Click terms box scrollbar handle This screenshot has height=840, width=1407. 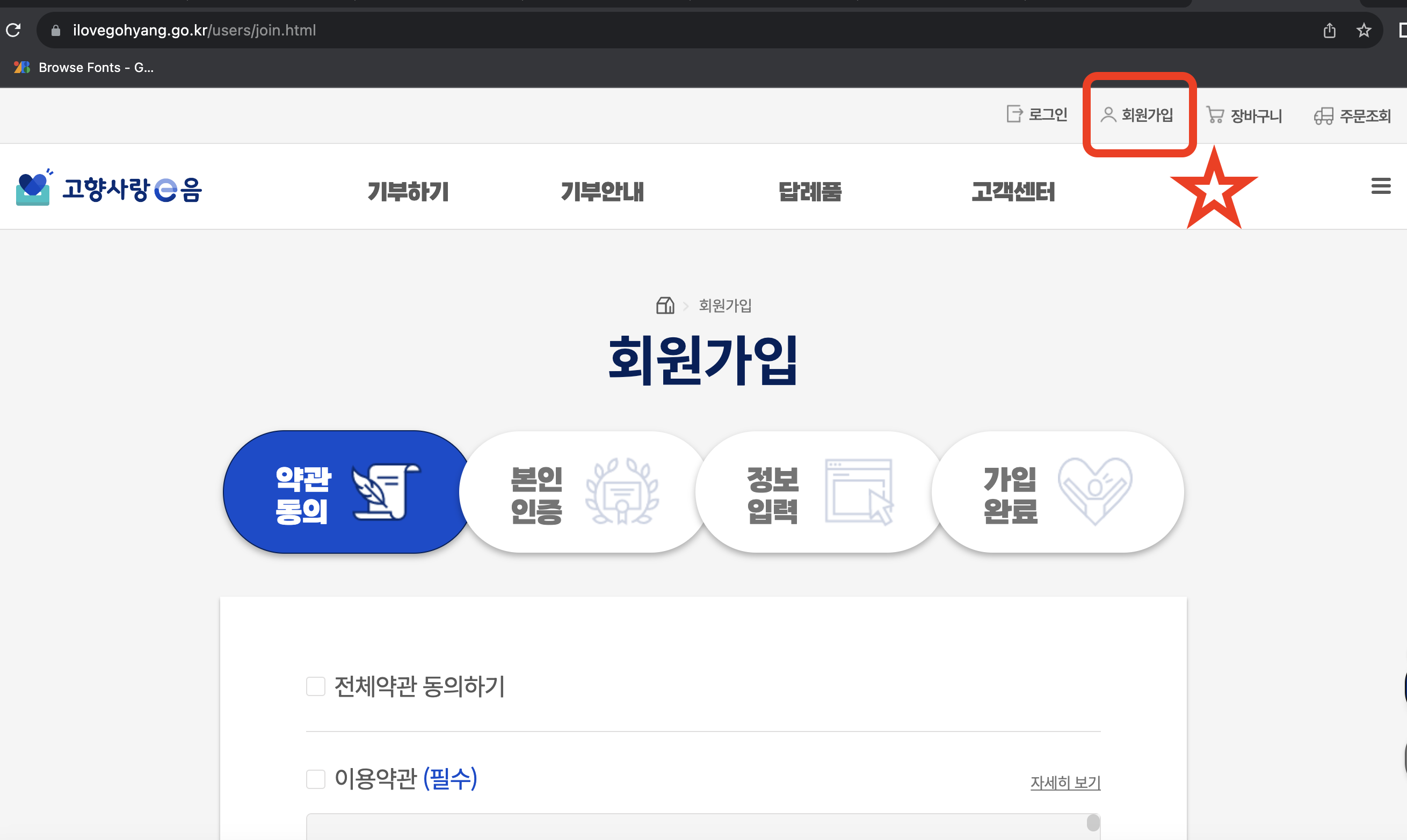tap(1093, 823)
